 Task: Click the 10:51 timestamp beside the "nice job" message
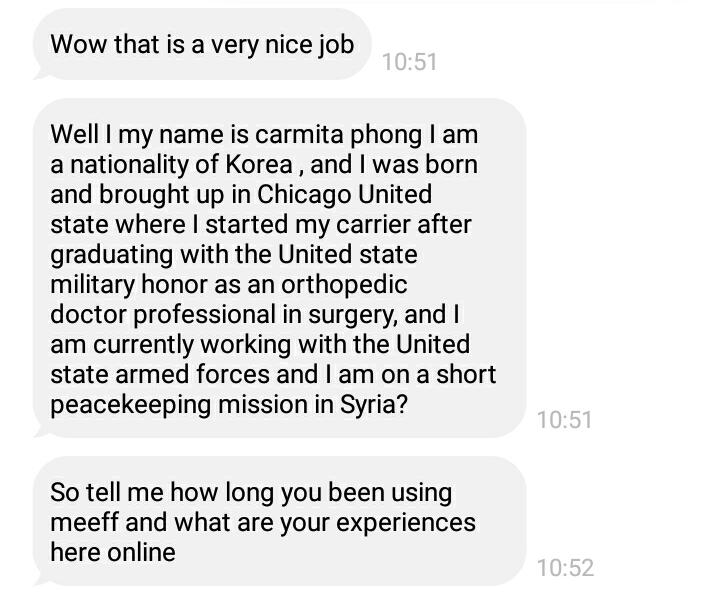pyautogui.click(x=409, y=62)
